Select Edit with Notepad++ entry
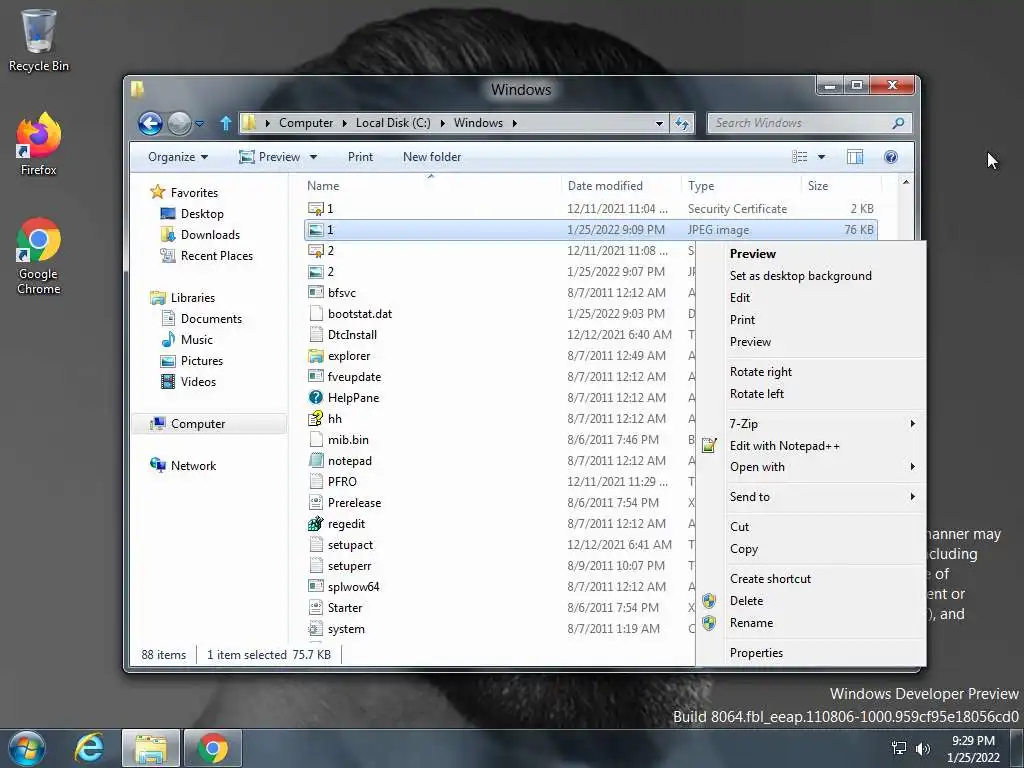1024x768 pixels. pyautogui.click(x=811, y=446)
